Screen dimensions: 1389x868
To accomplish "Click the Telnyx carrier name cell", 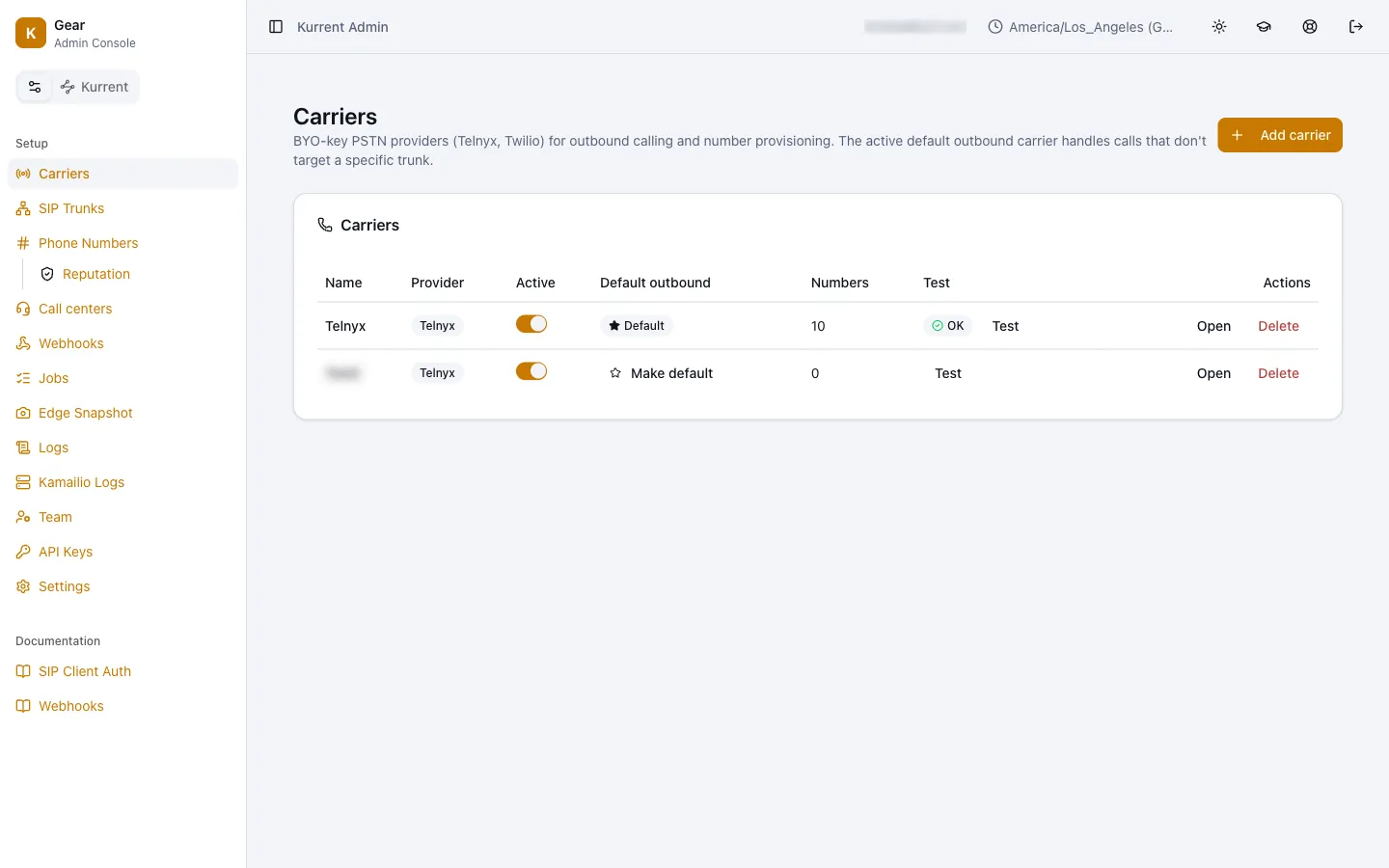I will coord(345,326).
